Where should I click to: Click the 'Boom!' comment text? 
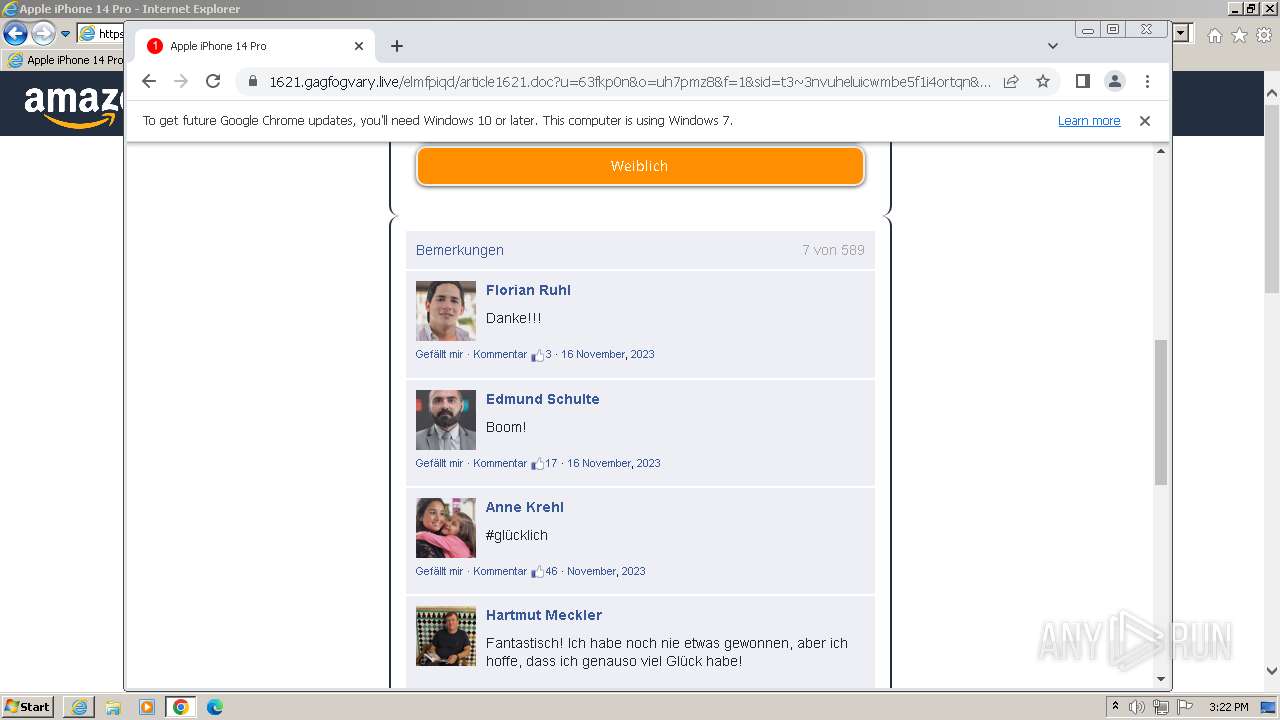[x=506, y=427]
